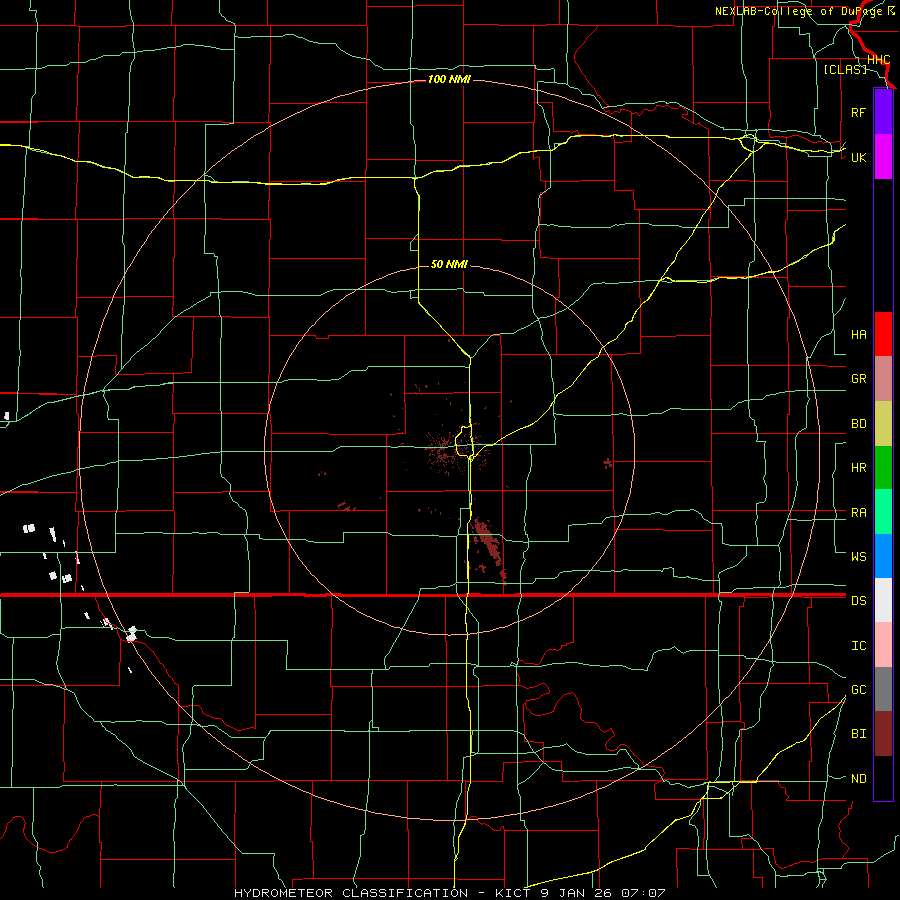The width and height of the screenshot is (900, 900).
Task: Click the HA legend label
Action: pyautogui.click(x=858, y=335)
